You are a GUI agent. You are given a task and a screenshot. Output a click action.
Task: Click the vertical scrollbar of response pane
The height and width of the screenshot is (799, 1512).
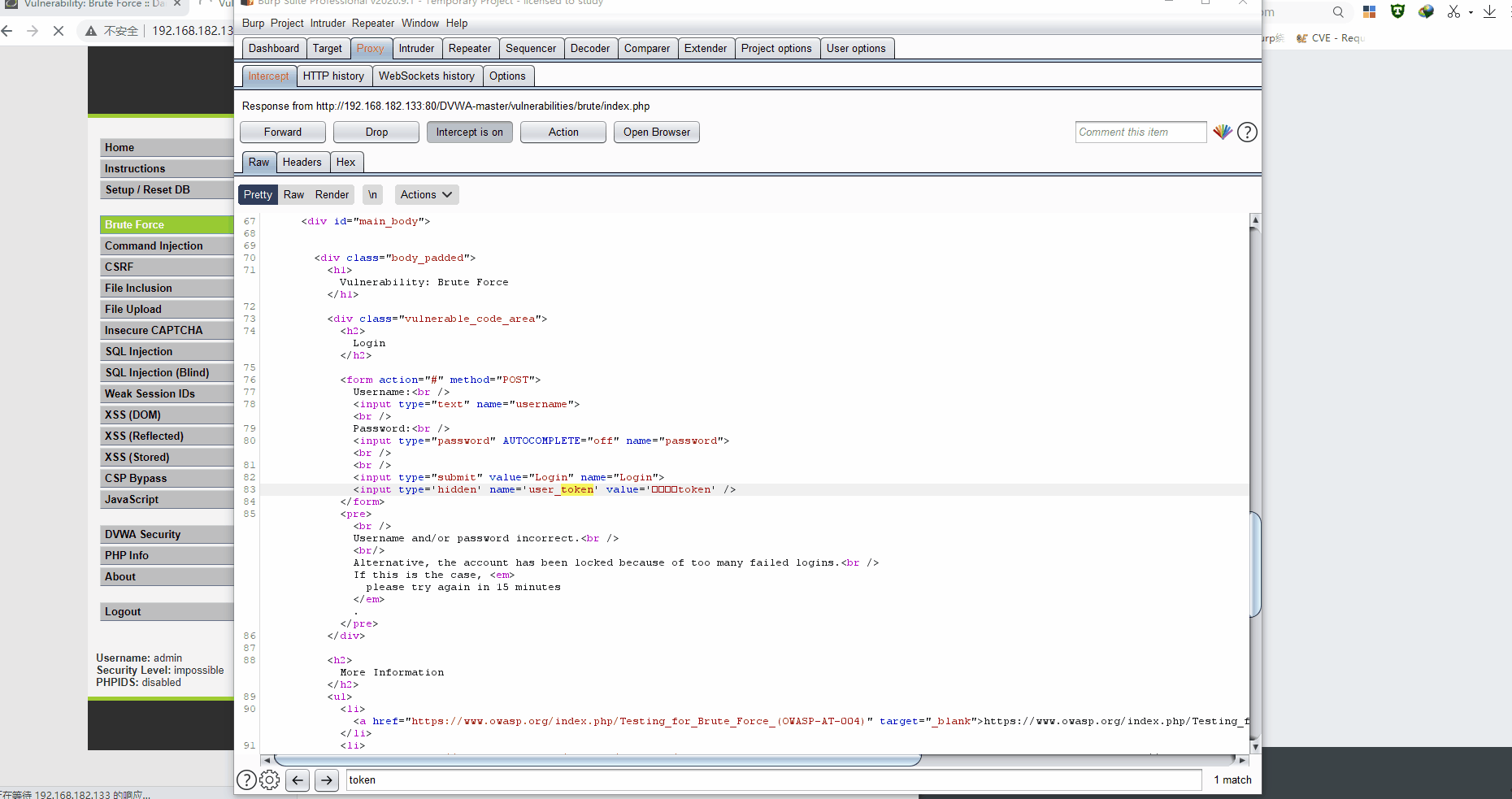point(1255,565)
